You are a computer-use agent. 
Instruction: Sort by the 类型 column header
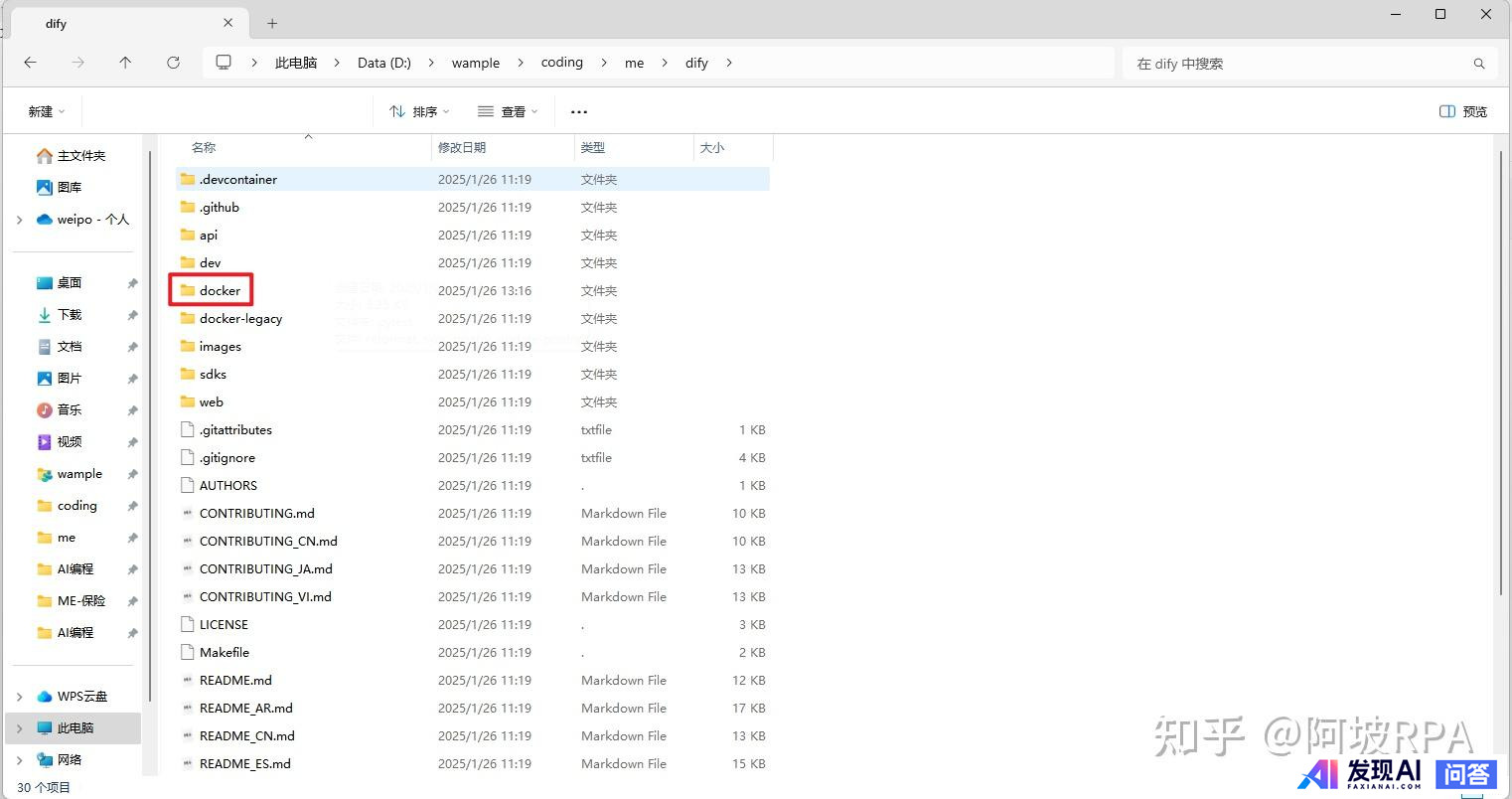[593, 147]
